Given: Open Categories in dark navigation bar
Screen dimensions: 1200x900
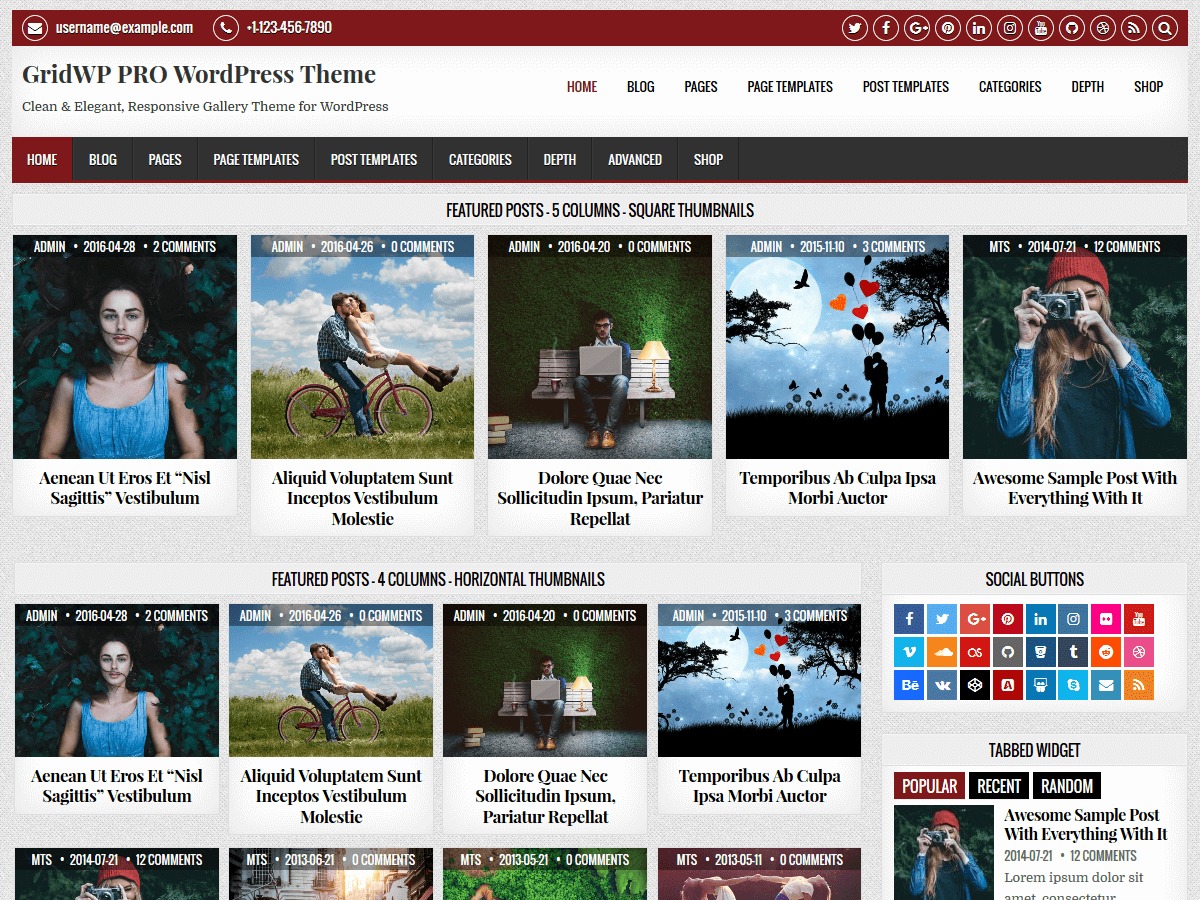Looking at the screenshot, I should click(x=480, y=159).
